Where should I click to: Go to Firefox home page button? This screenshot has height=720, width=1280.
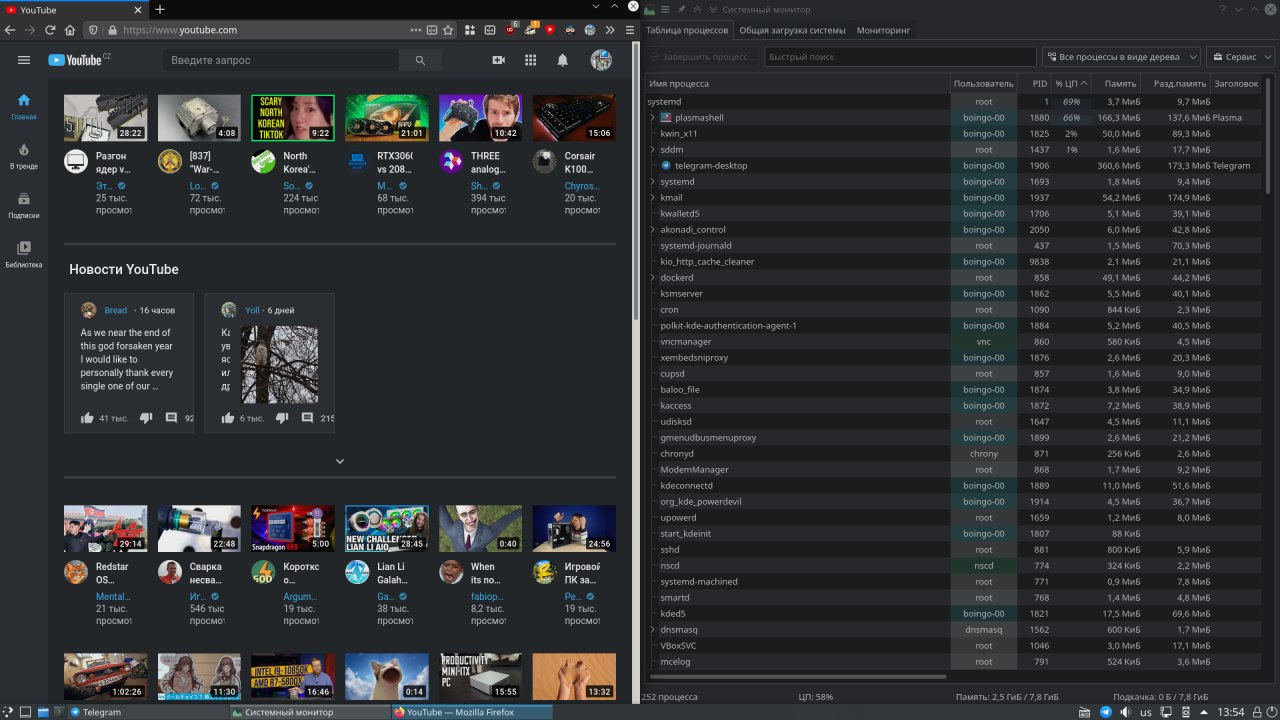(x=70, y=30)
